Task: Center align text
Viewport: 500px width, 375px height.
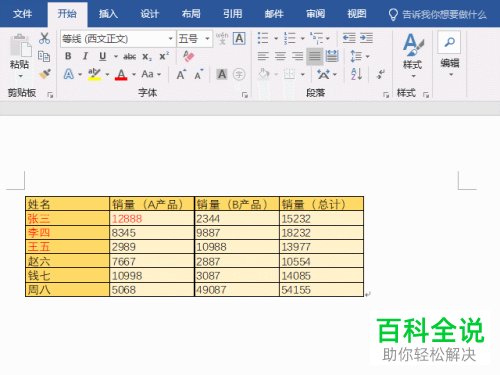Action: tap(280, 56)
